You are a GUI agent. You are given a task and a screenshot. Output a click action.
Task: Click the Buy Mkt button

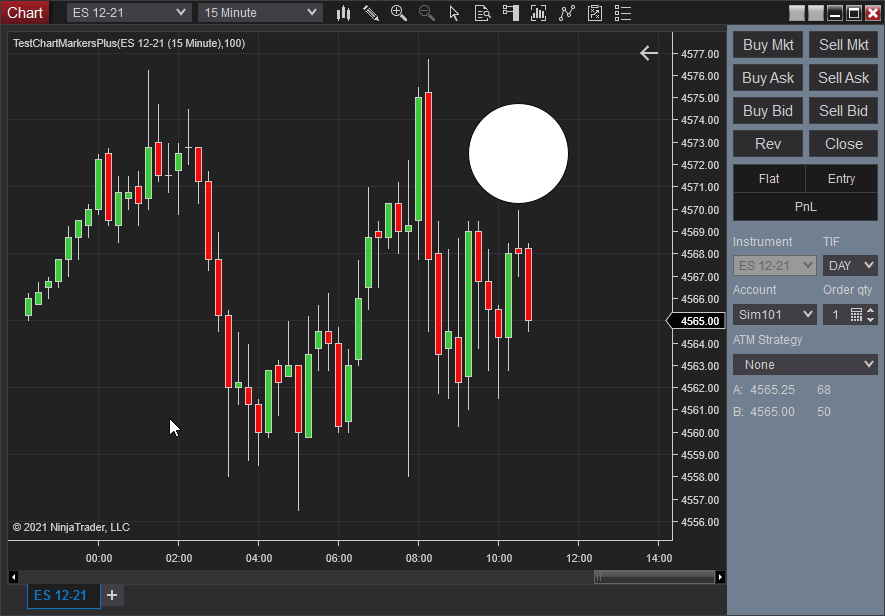click(767, 44)
